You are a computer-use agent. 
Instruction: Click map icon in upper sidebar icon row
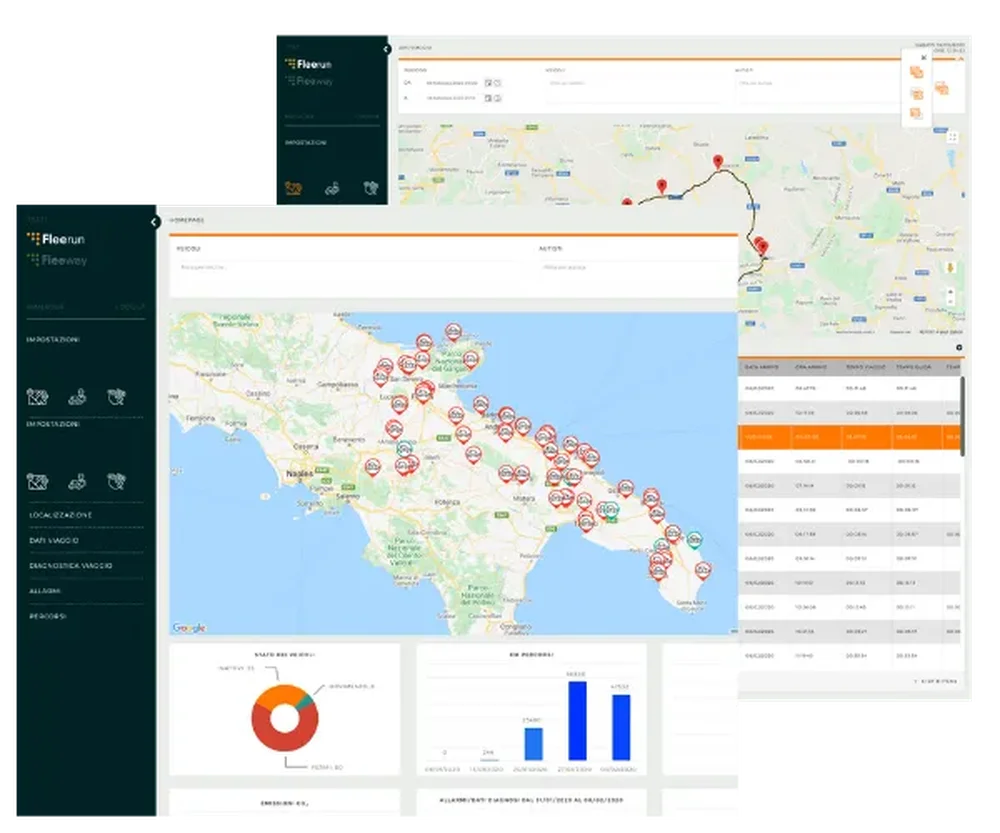(x=38, y=397)
